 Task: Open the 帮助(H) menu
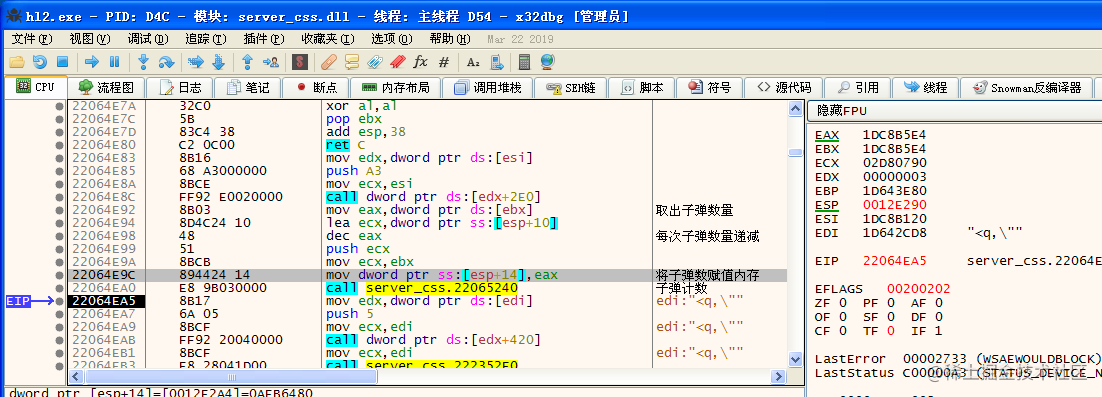tap(450, 39)
